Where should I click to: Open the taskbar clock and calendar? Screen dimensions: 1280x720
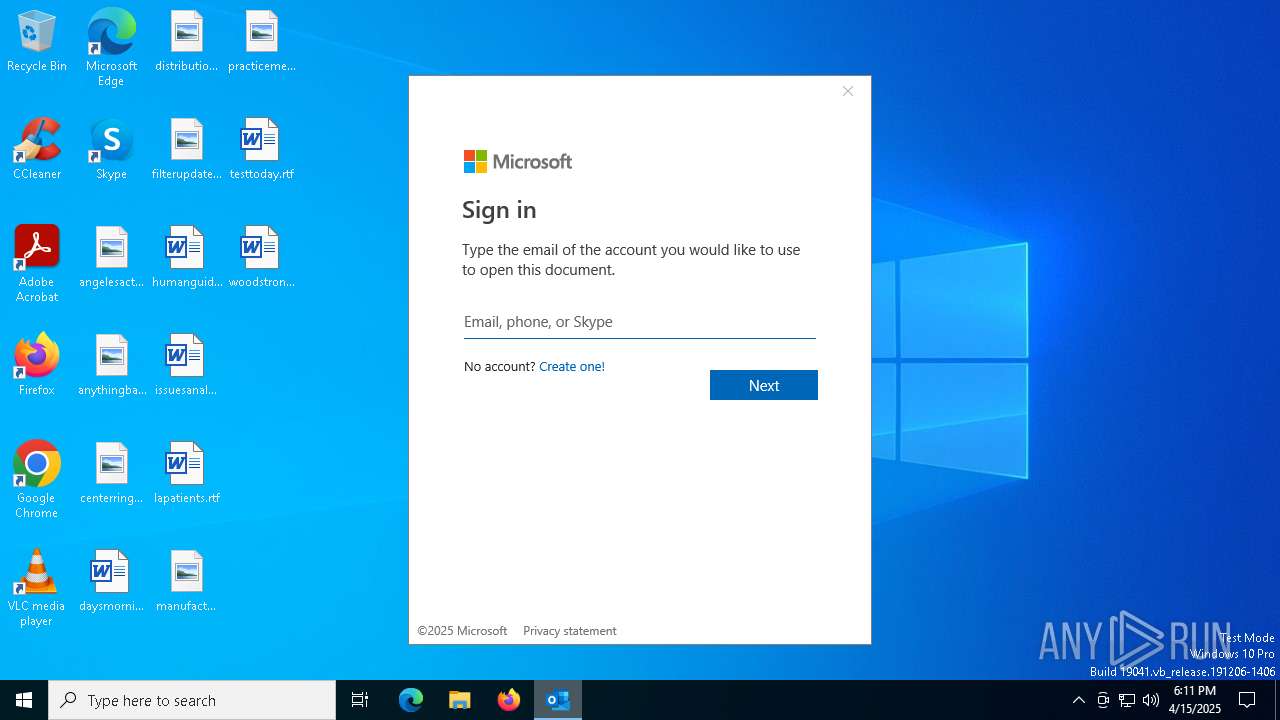tap(1195, 700)
